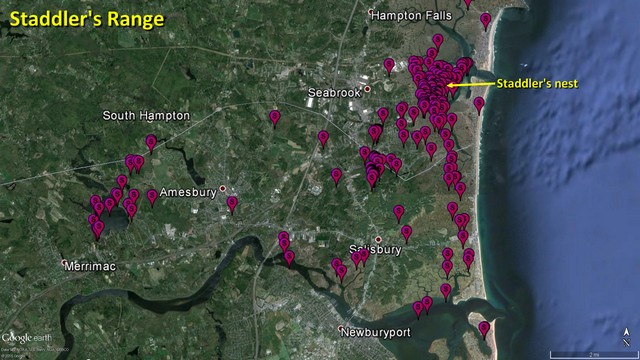Click the Amesbury town place marker dot

[x=223, y=189]
